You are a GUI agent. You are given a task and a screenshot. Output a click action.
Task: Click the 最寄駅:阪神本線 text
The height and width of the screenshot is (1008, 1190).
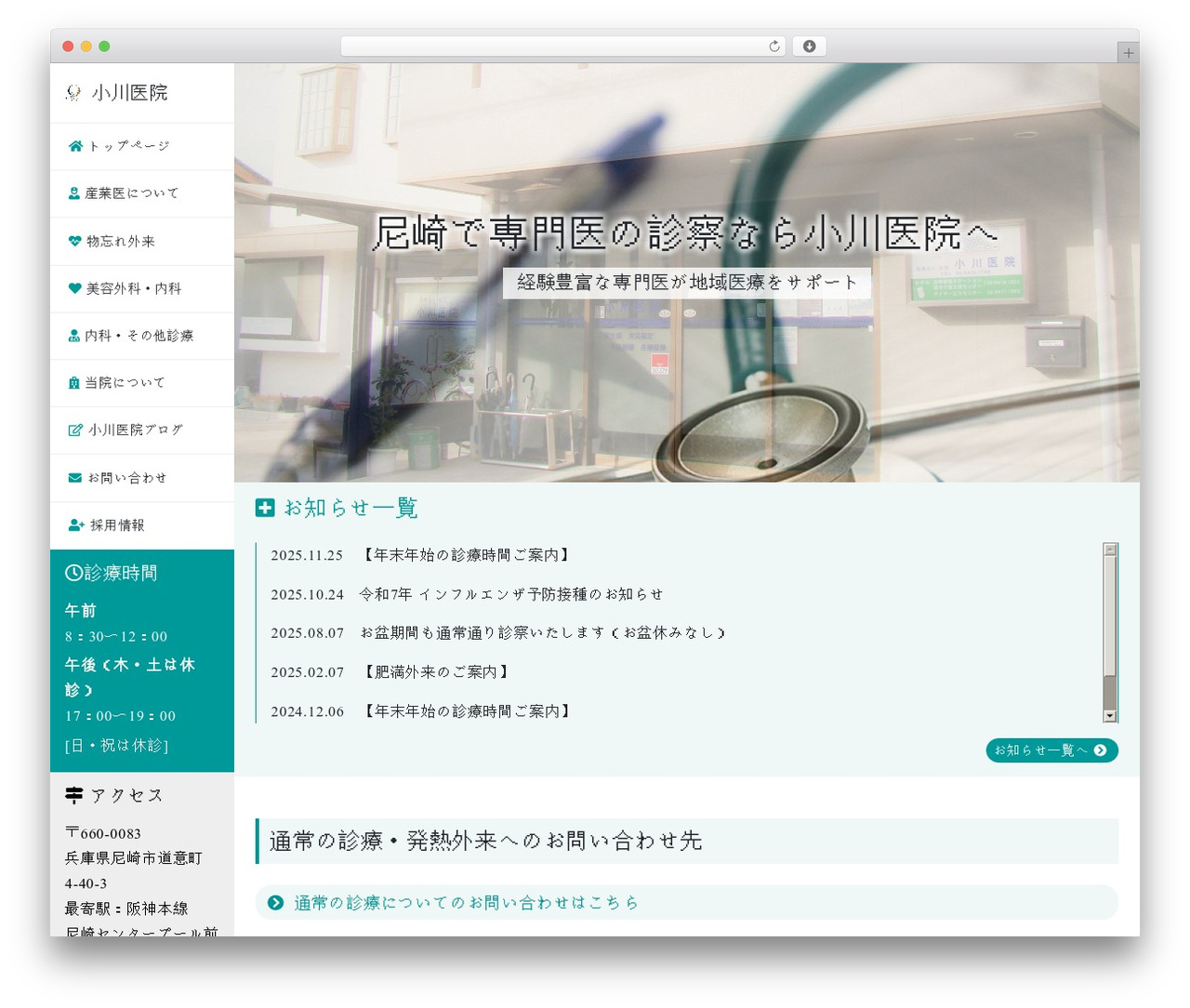[x=126, y=909]
